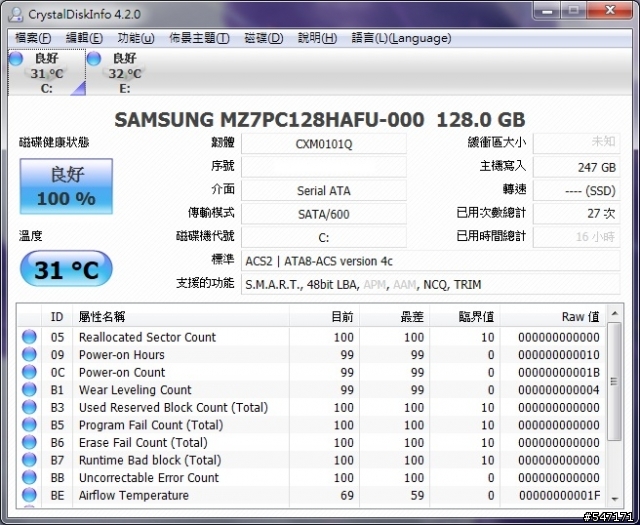Click status icon for Program Fail Count
640x525 pixels.
coord(29,425)
